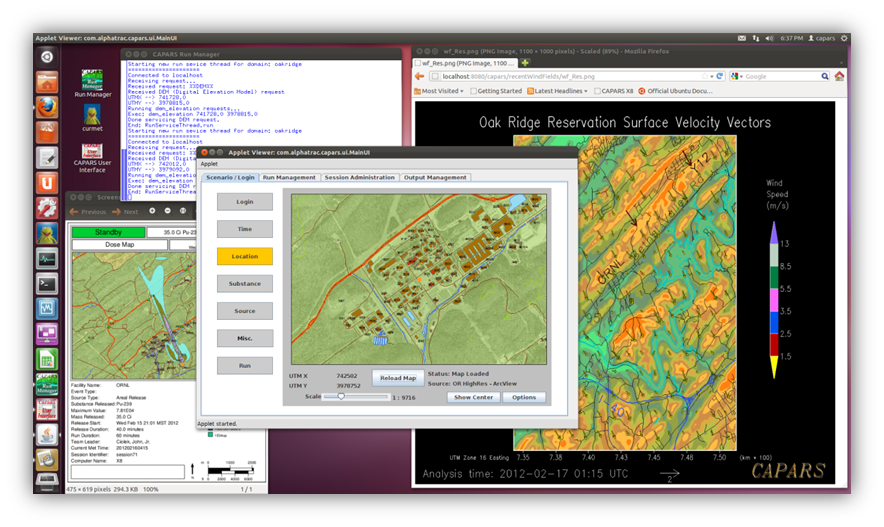The width and height of the screenshot is (884, 527).
Task: Switch to Output Management tab
Action: pyautogui.click(x=435, y=177)
